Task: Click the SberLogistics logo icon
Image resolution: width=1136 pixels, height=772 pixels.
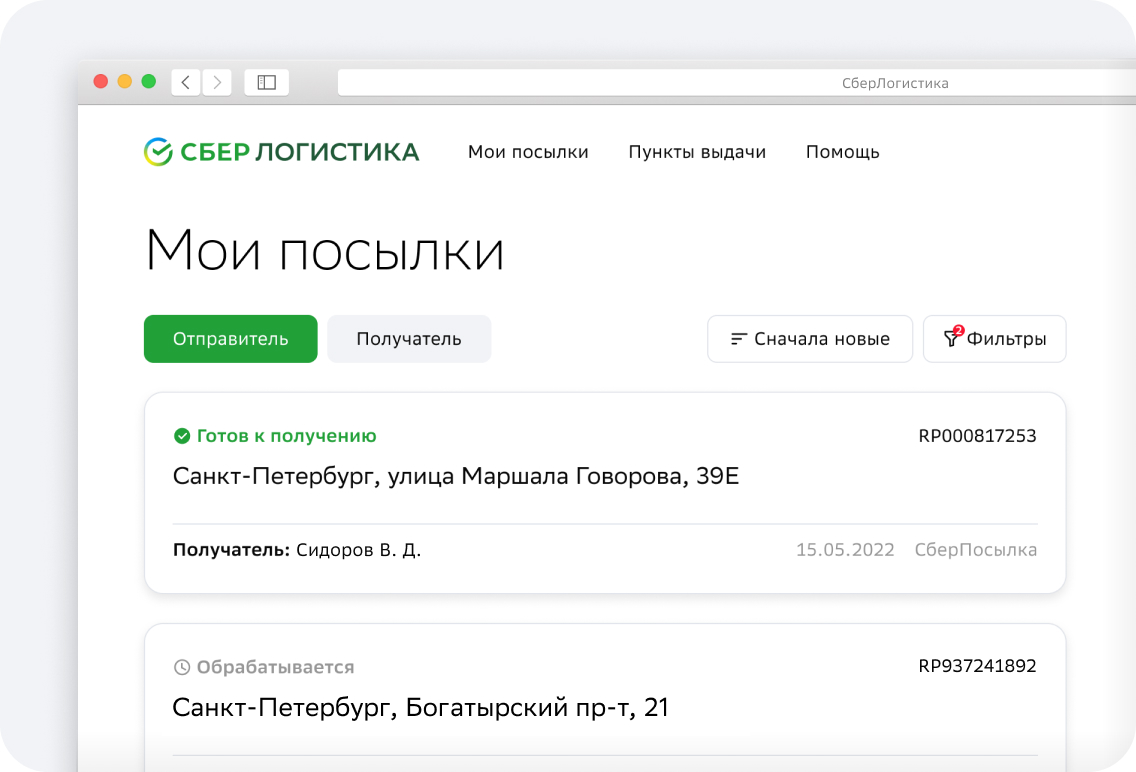Action: [158, 152]
